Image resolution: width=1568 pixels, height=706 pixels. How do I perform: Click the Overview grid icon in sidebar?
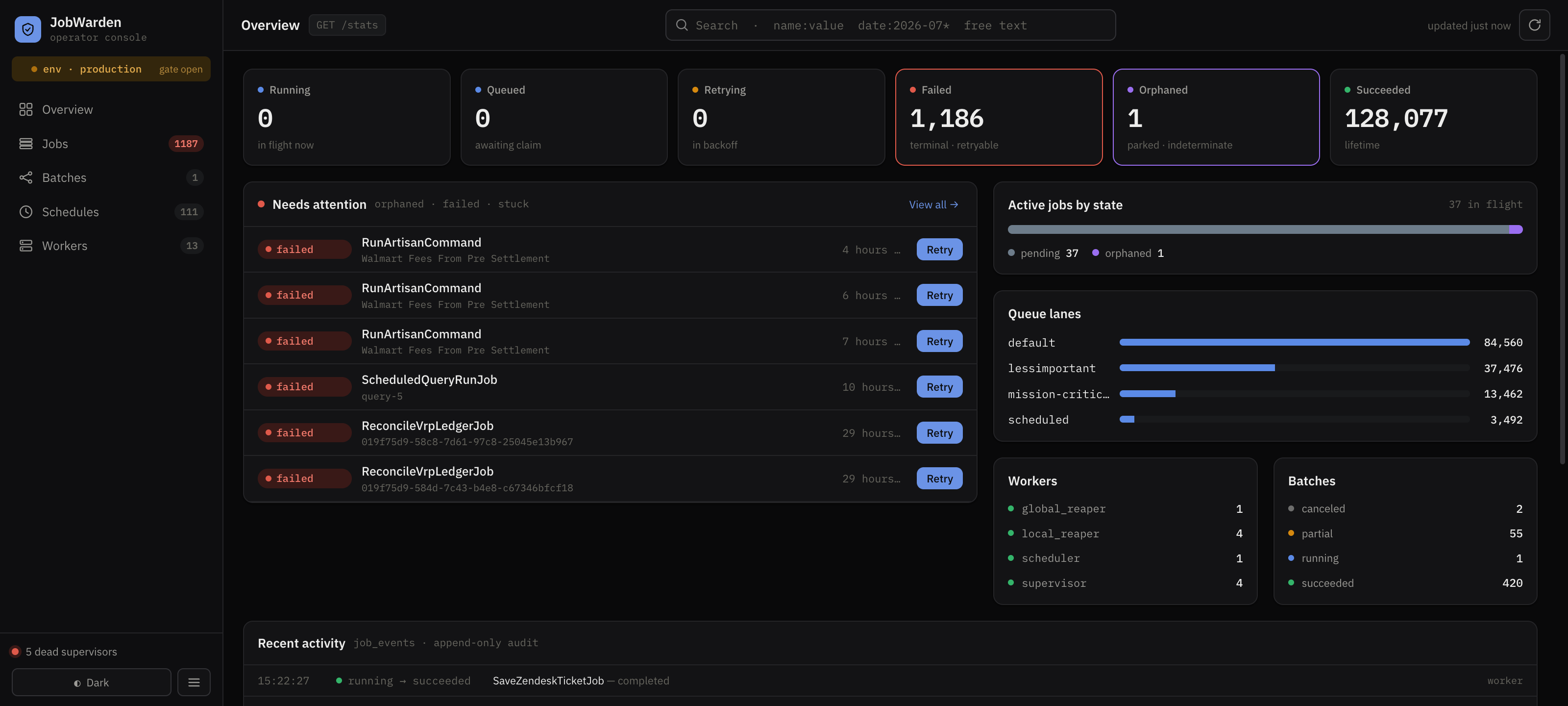tap(25, 110)
